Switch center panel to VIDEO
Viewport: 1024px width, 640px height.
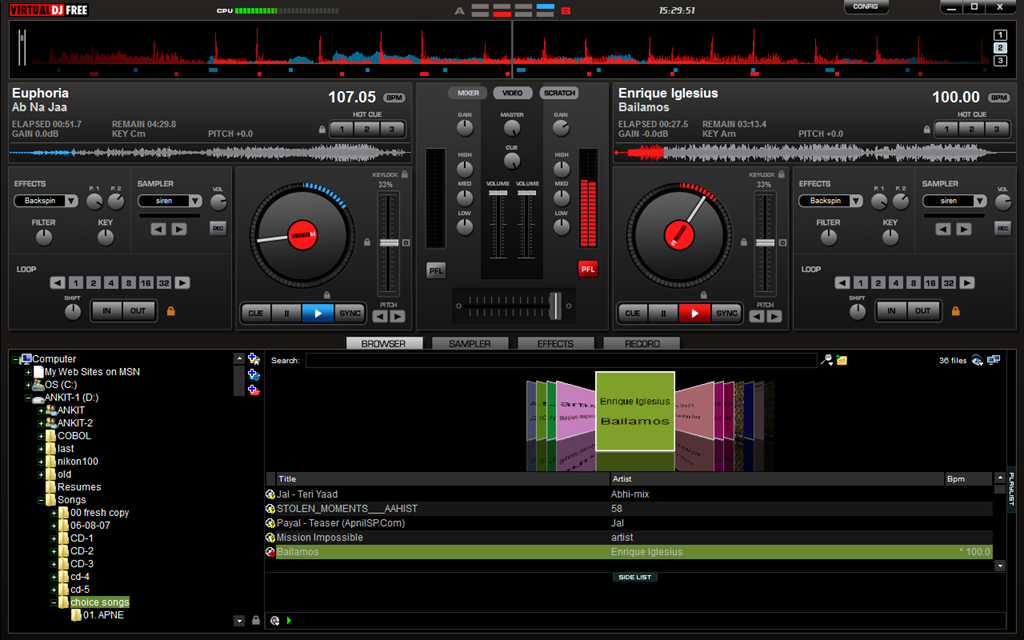point(513,93)
